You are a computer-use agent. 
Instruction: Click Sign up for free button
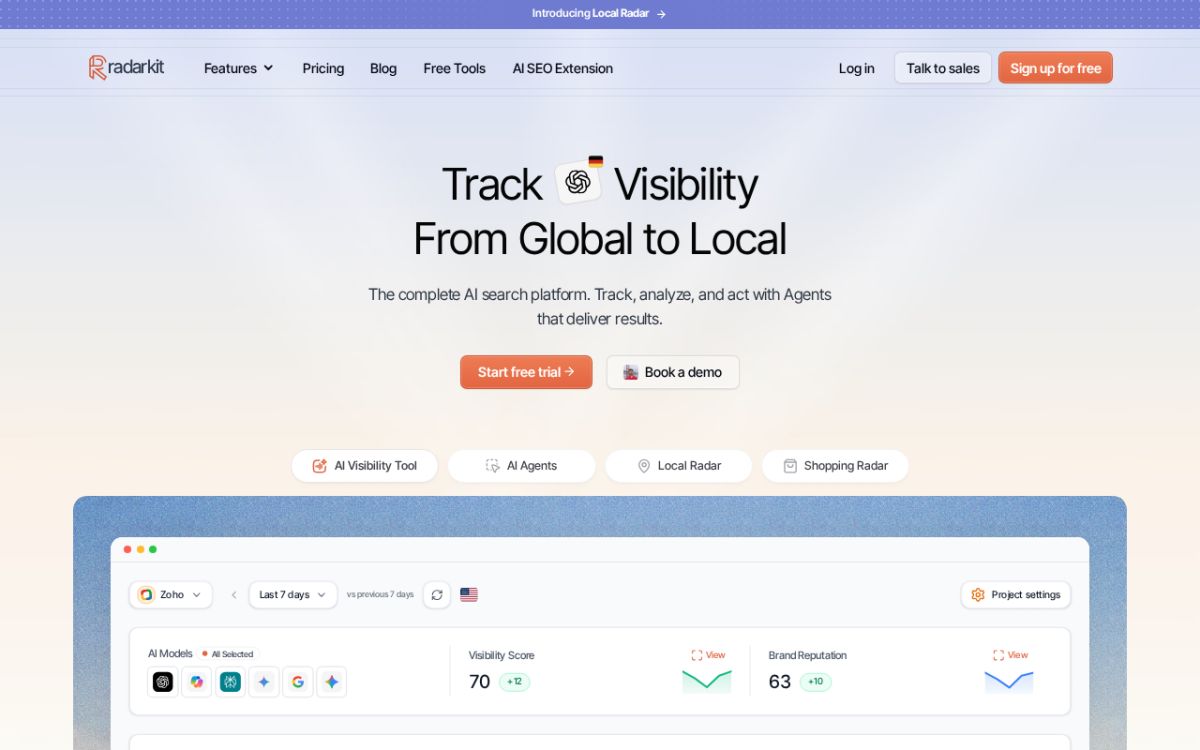[1055, 68]
